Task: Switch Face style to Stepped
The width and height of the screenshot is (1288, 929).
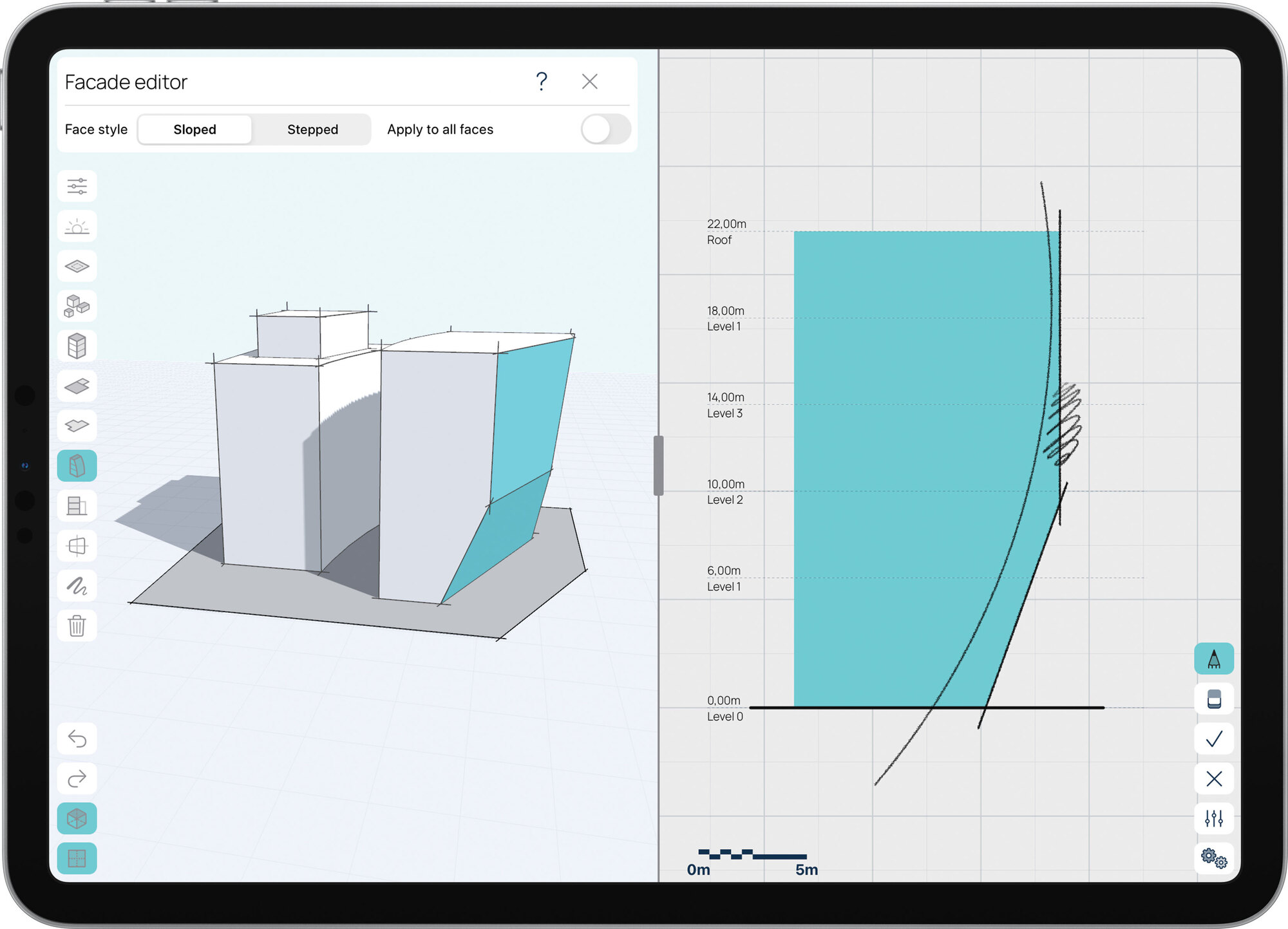Action: click(312, 129)
